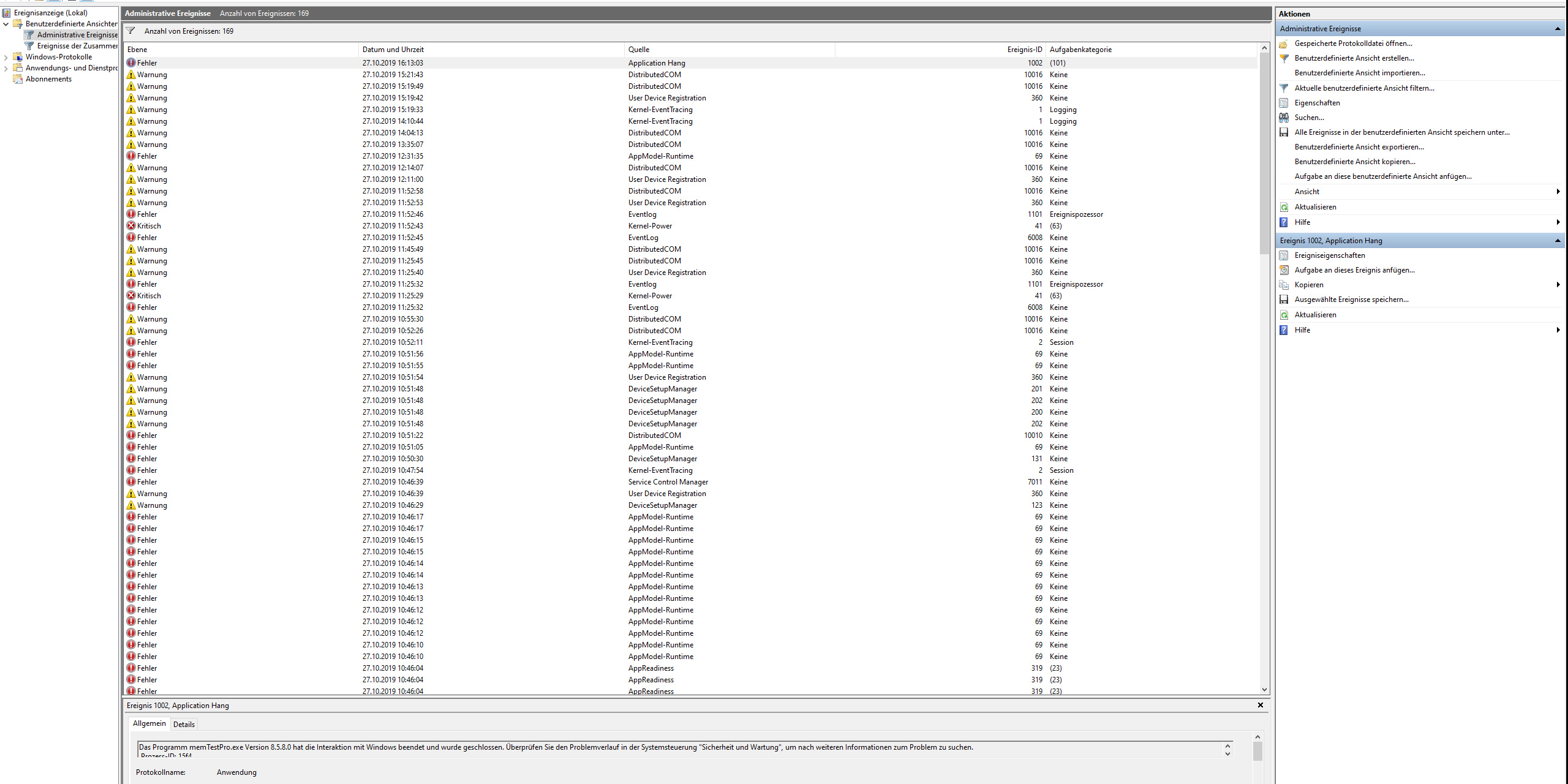The width and height of the screenshot is (1568, 784).
Task: Click the filter funnel icon above event list
Action: [x=130, y=31]
